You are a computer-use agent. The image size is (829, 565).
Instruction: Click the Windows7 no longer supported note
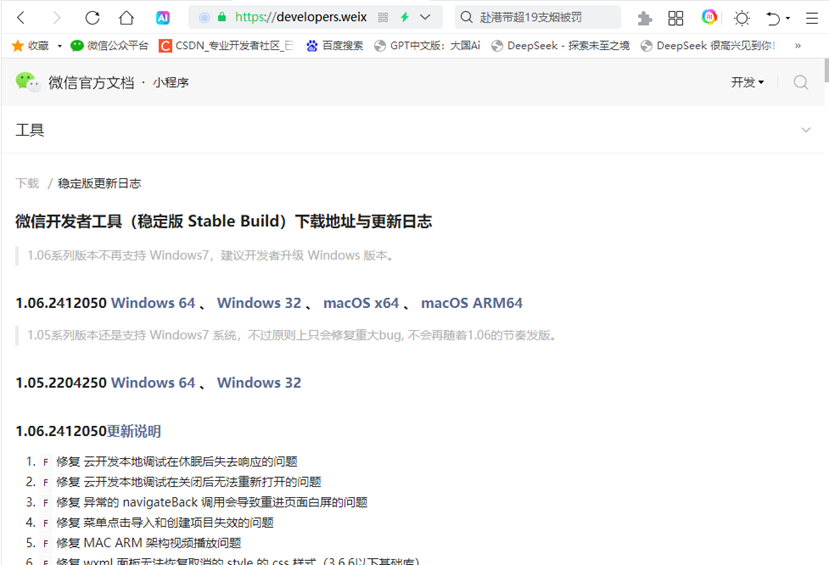click(211, 255)
